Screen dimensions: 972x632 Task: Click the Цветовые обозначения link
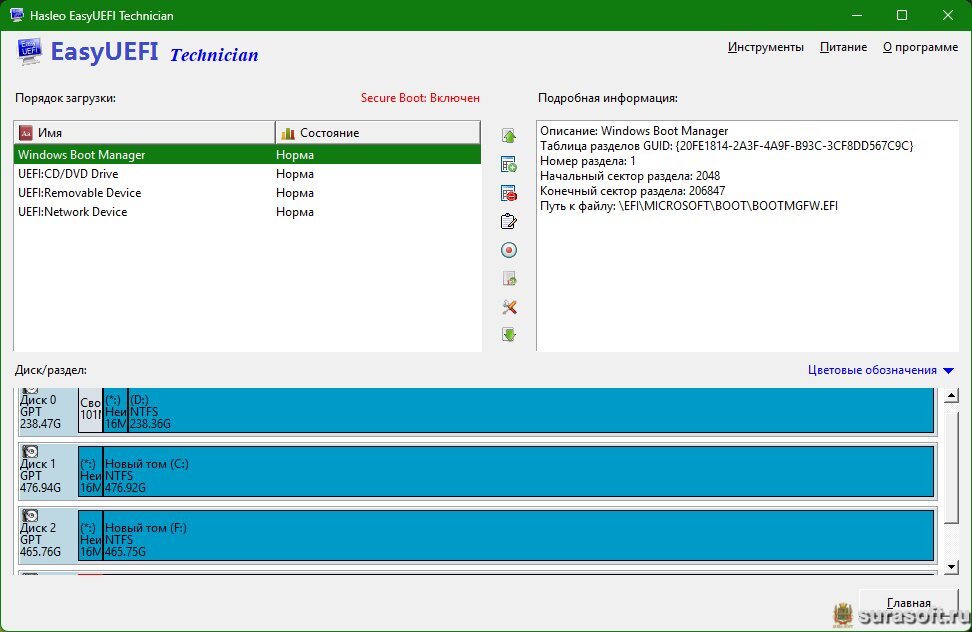[x=872, y=370]
